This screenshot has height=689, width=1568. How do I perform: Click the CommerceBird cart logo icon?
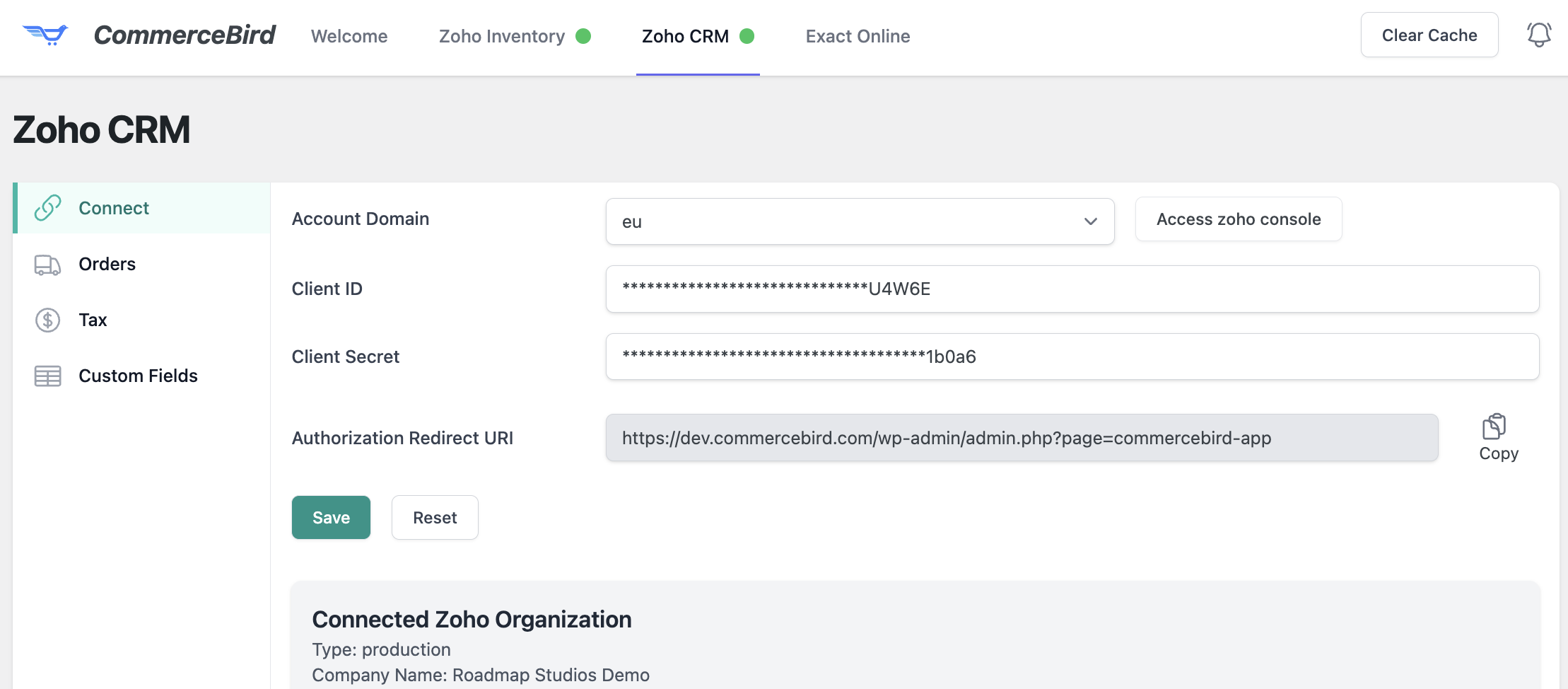point(45,35)
